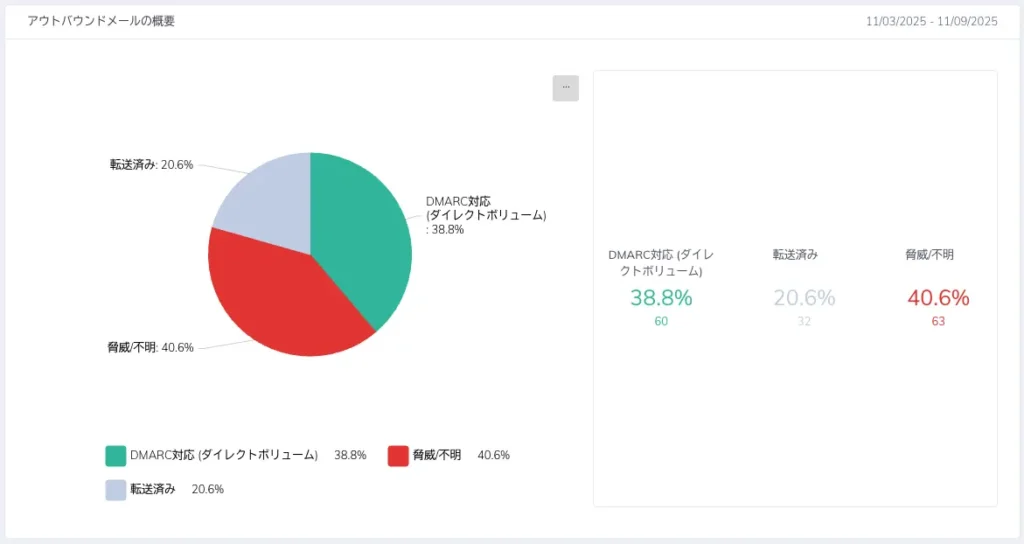Click the green legend color square
Viewport: 1024px width, 544px height.
click(x=116, y=456)
